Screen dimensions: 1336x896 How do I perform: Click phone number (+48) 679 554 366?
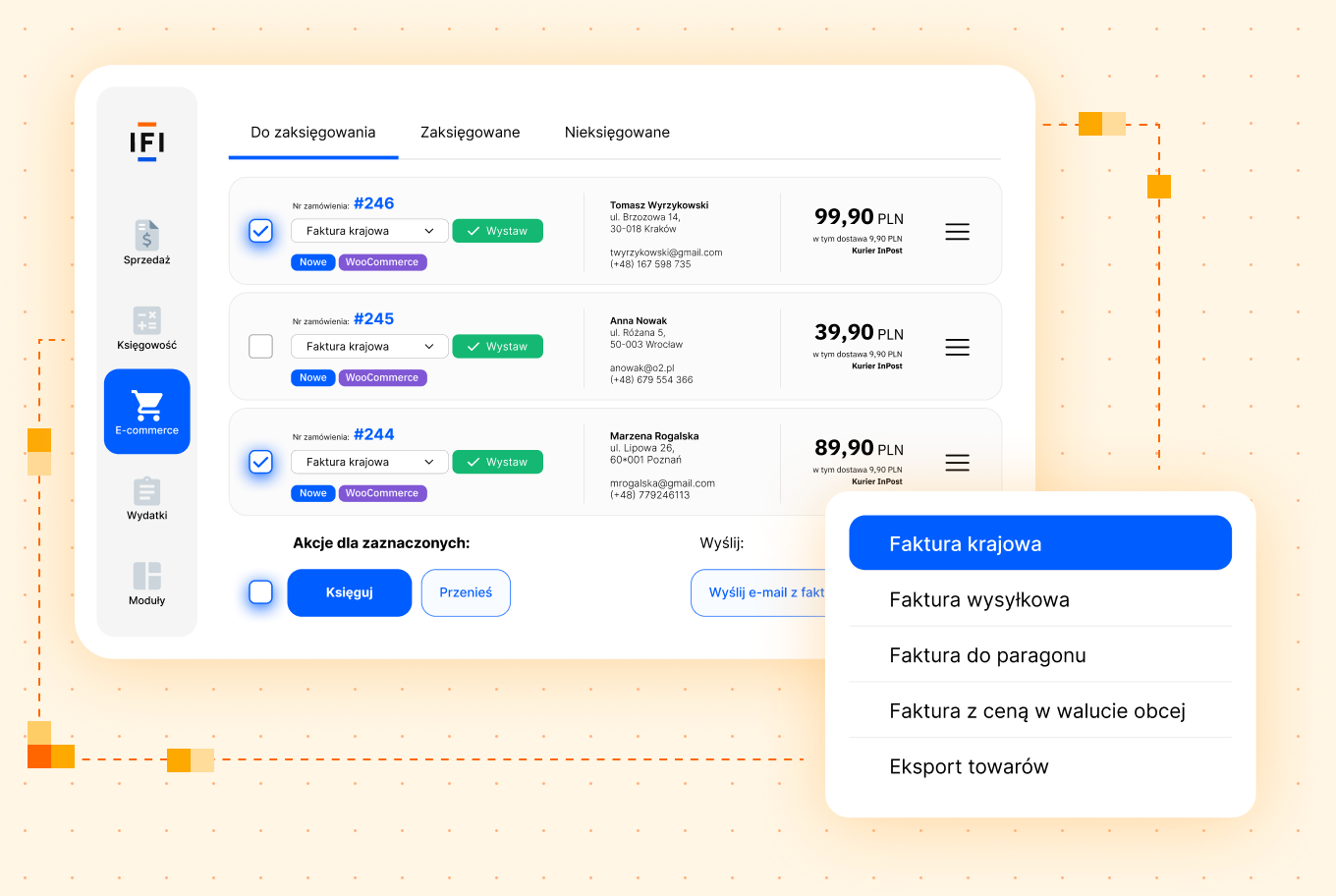click(x=651, y=380)
